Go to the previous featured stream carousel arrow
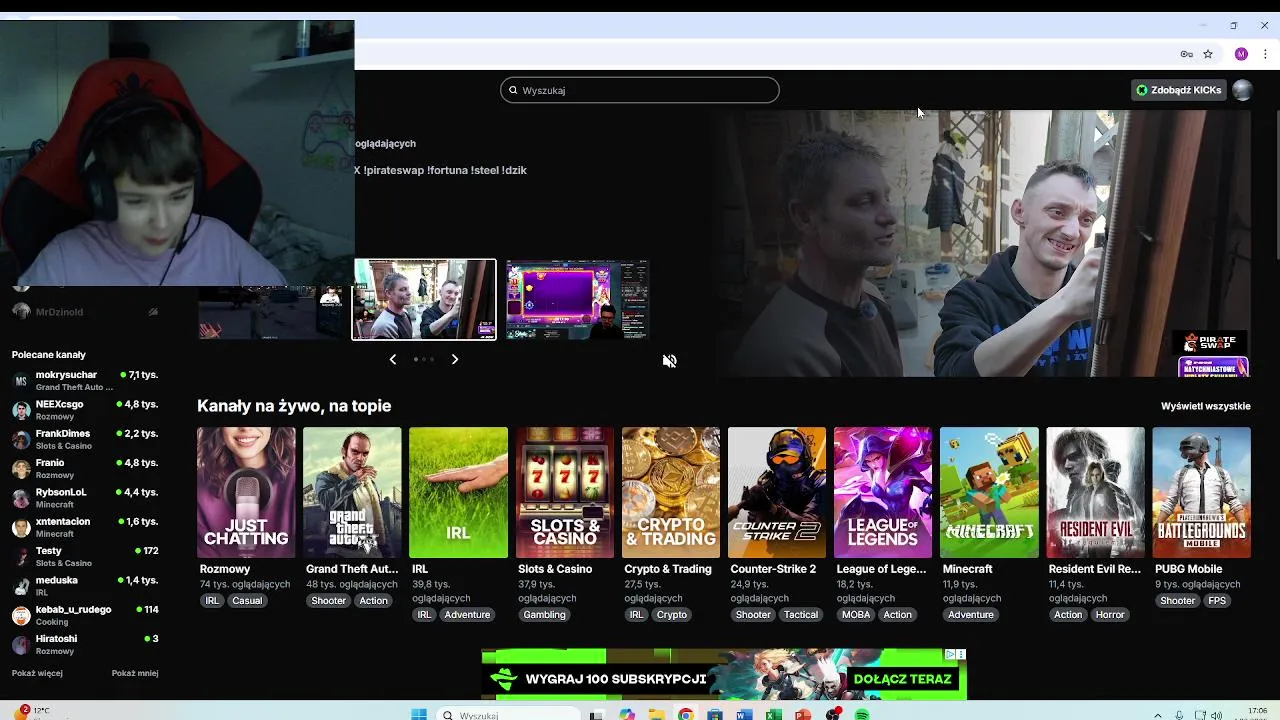 [393, 359]
